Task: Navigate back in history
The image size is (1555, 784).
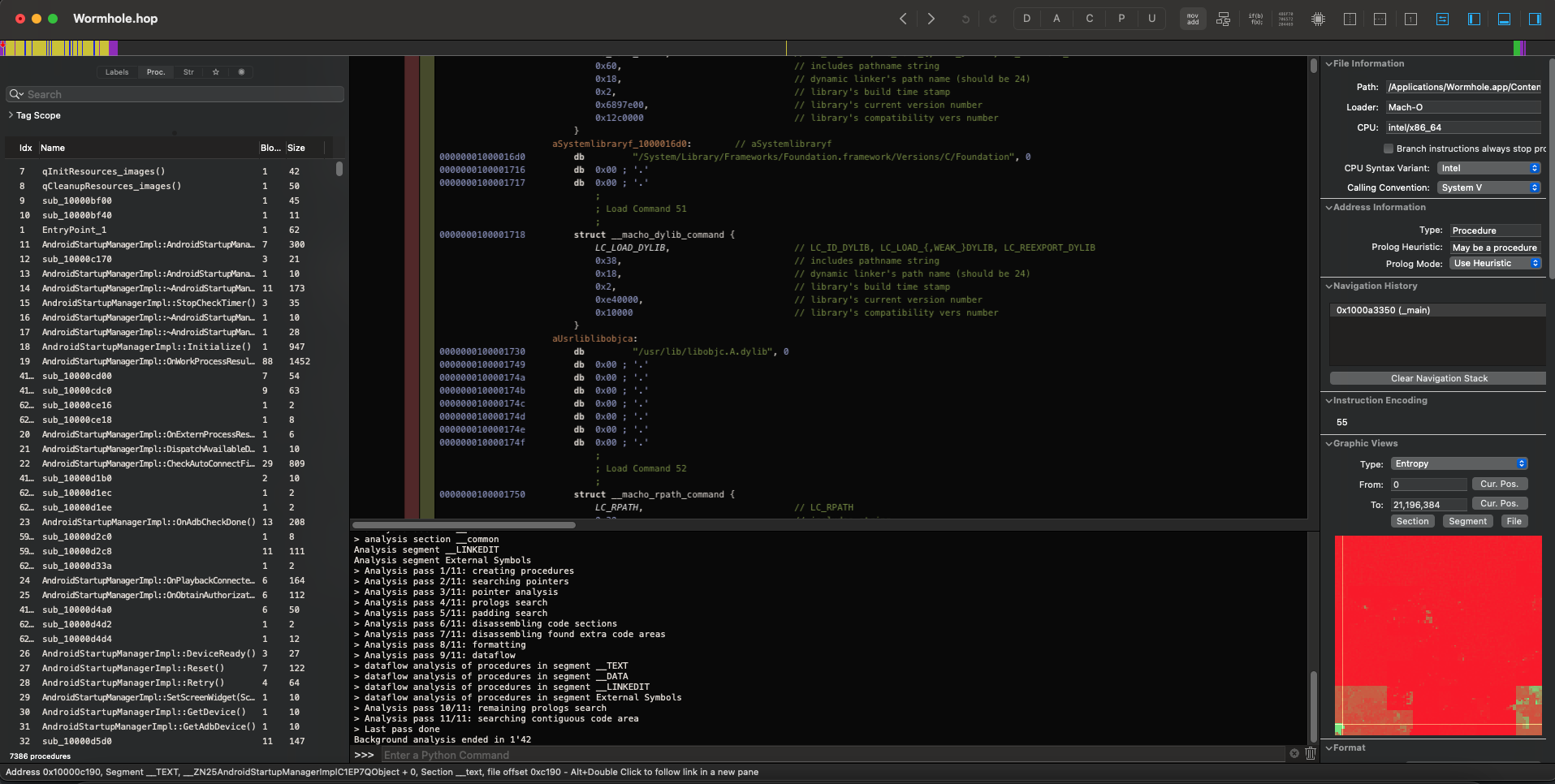Action: 903,19
